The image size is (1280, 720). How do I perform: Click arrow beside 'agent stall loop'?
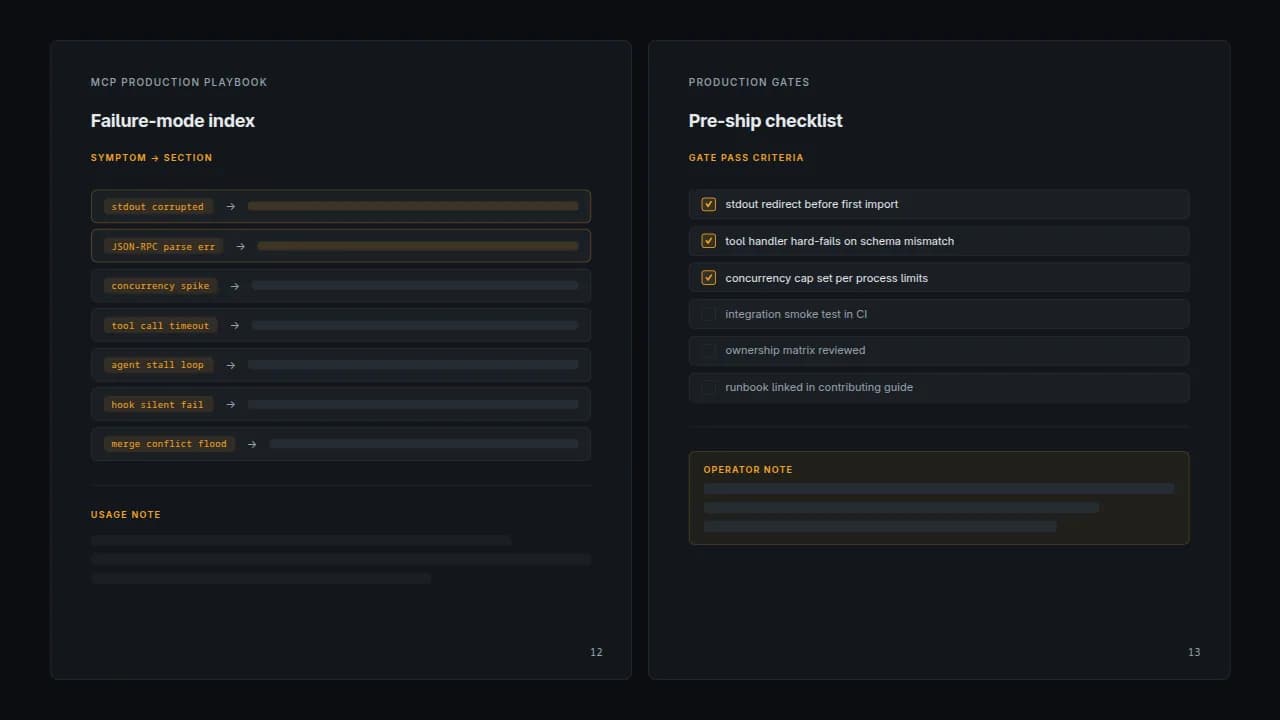coord(230,365)
